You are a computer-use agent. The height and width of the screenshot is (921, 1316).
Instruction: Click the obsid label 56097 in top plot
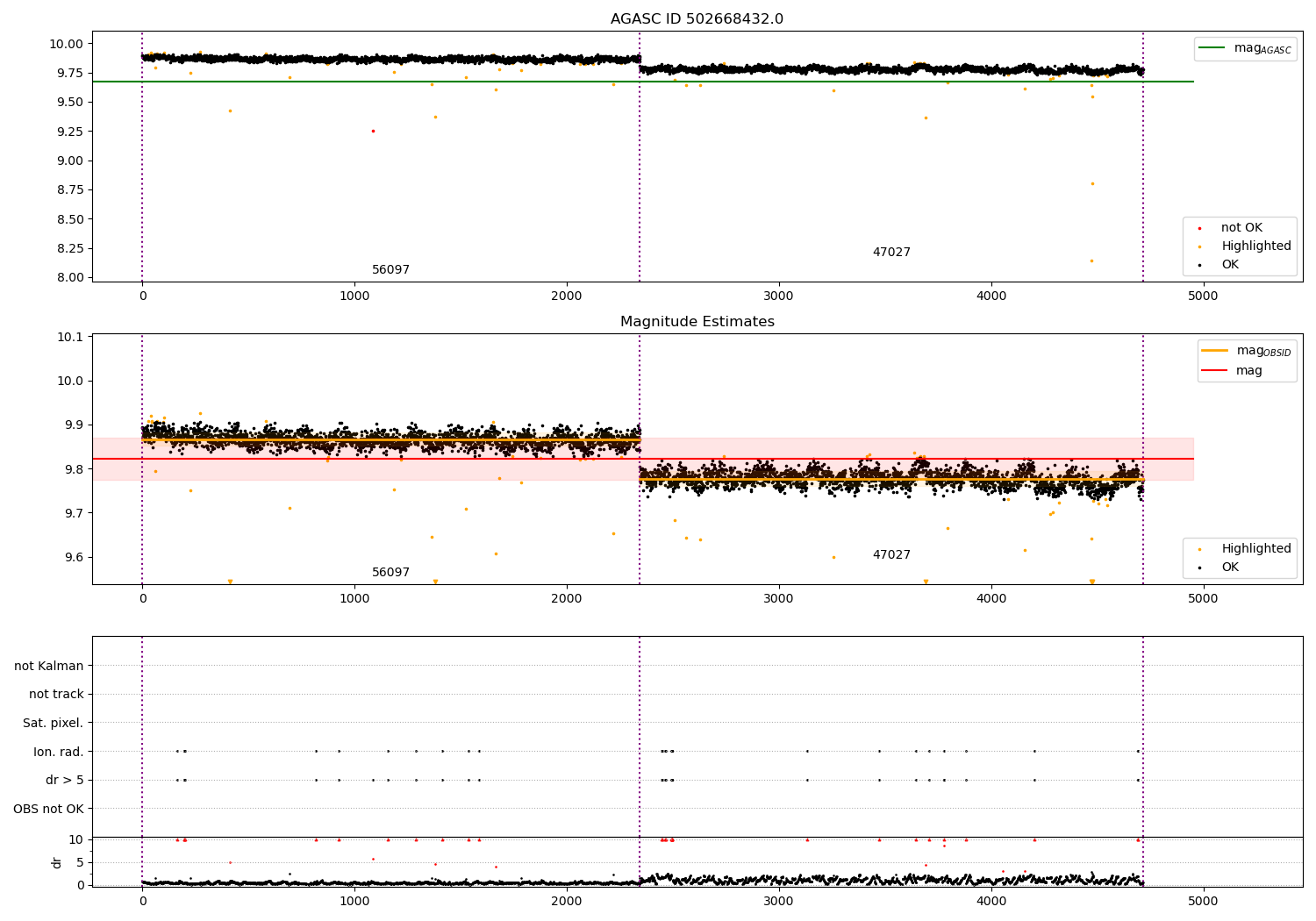tap(390, 270)
